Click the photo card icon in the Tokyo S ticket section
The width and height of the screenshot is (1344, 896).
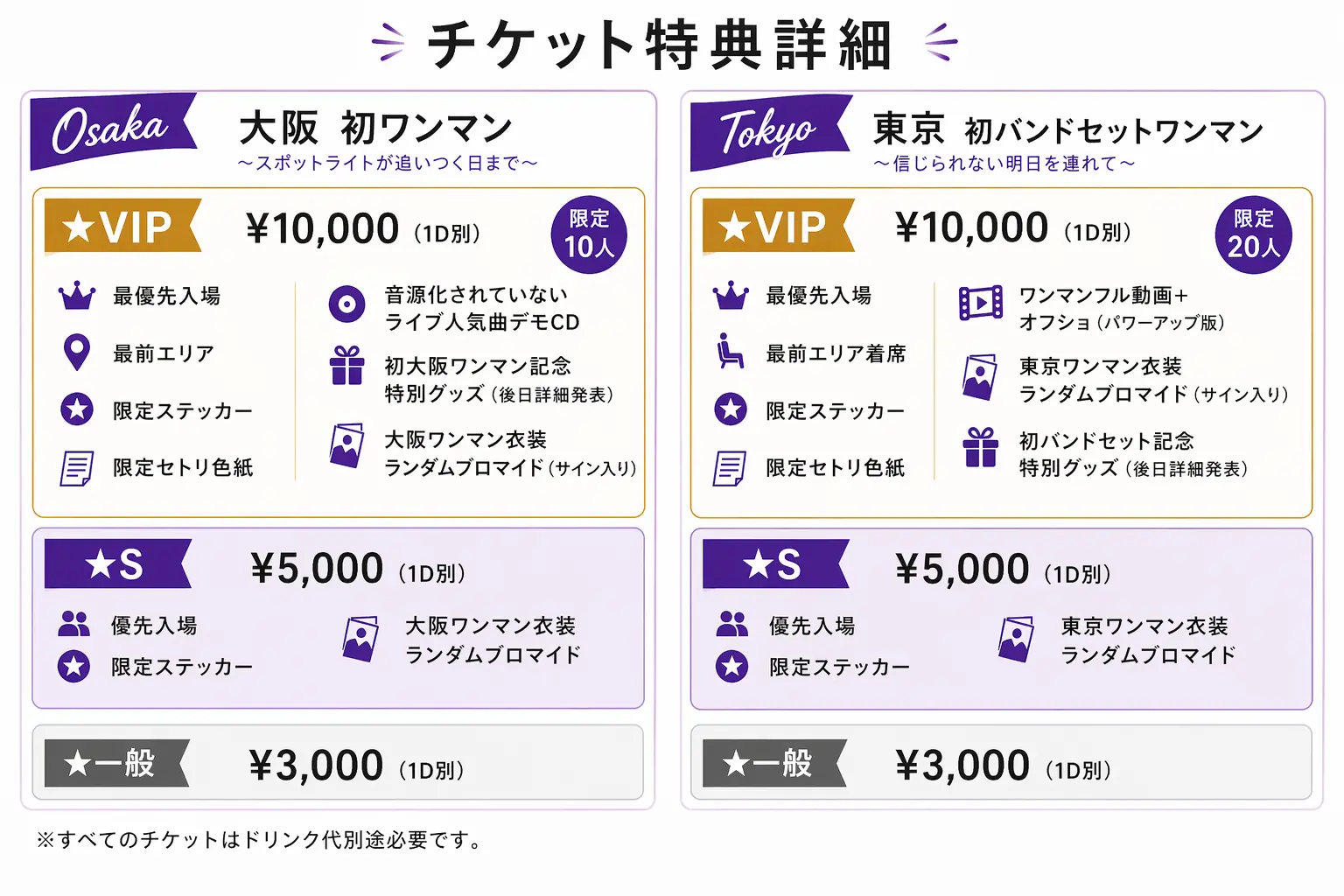tap(1015, 639)
